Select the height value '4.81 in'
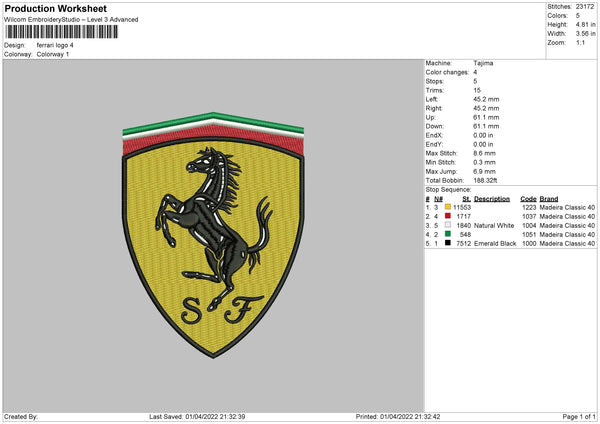Screen dimensions: 600x424 [x=585, y=24]
